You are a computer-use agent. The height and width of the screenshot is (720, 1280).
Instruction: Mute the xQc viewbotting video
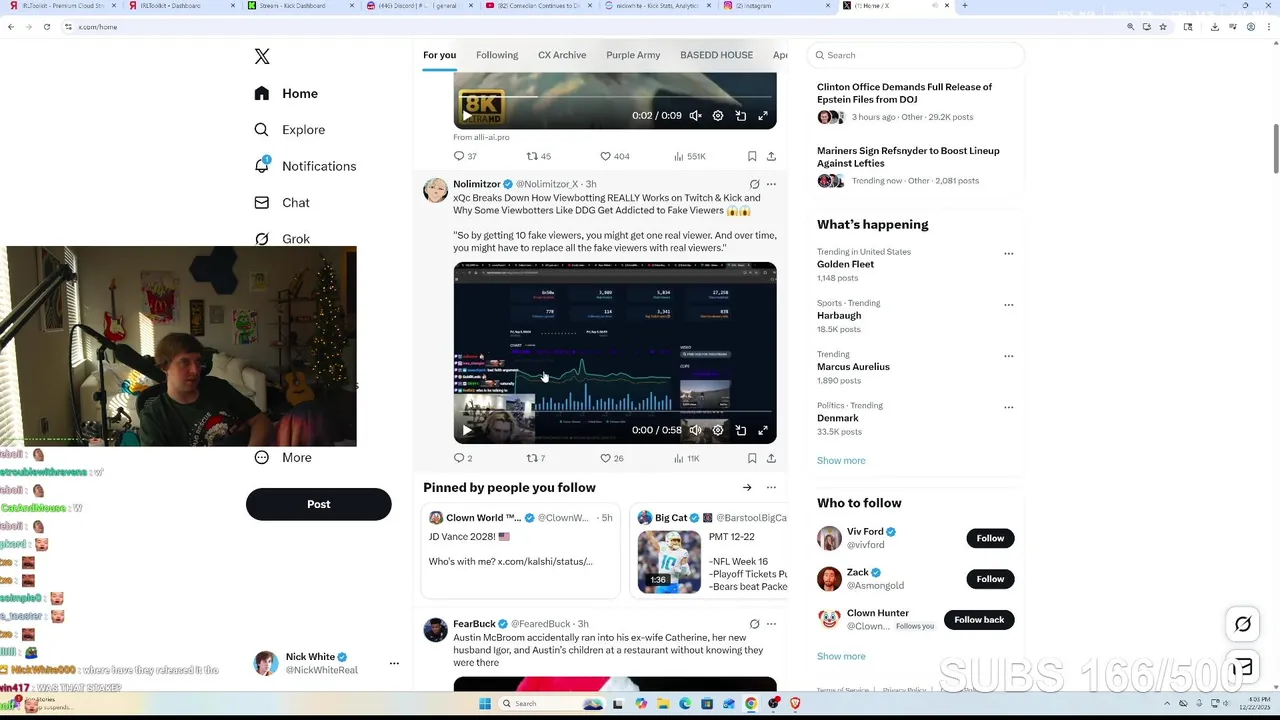click(695, 430)
